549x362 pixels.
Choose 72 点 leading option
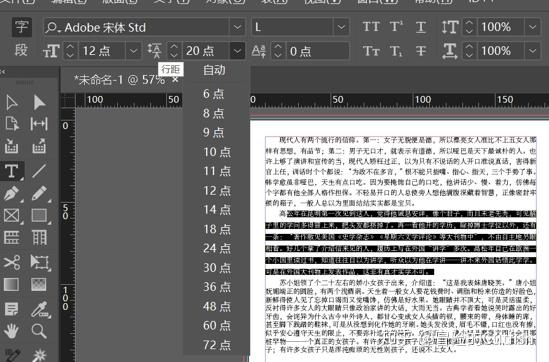click(x=217, y=345)
